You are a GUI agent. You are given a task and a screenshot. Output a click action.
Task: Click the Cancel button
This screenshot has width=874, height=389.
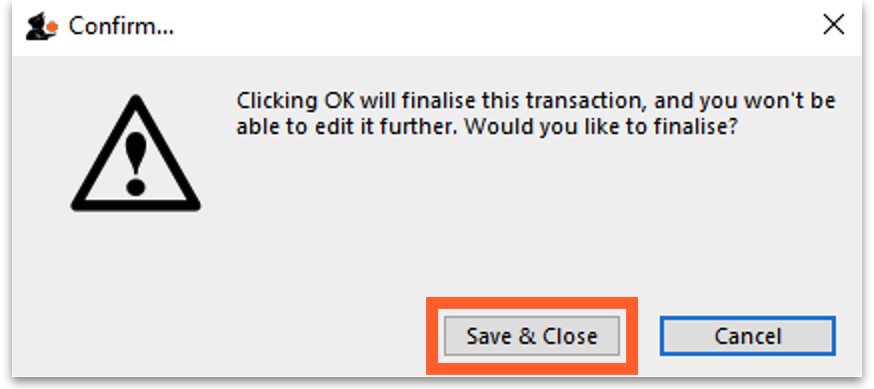point(748,336)
